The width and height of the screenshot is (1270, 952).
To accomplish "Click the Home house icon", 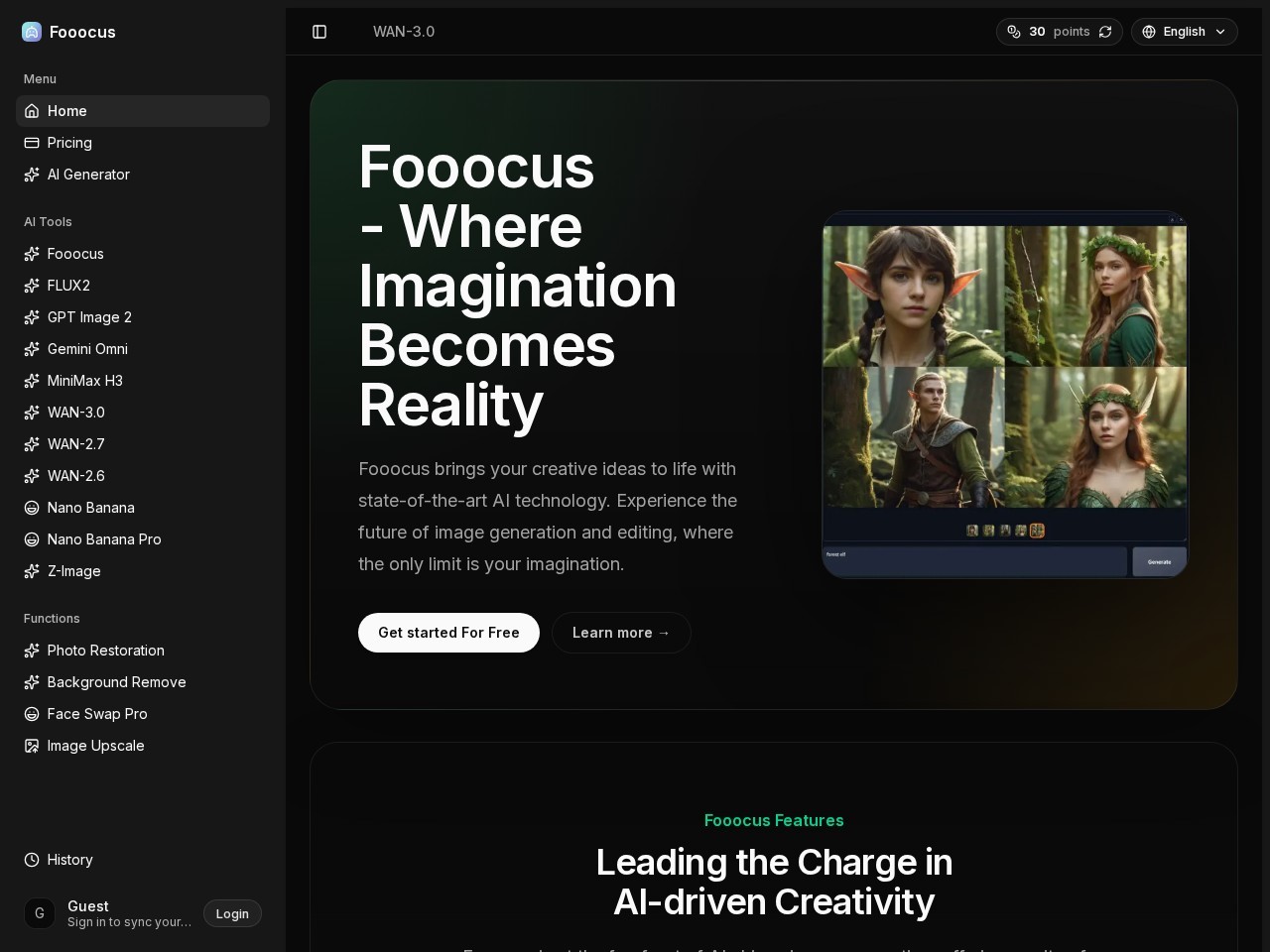I will [32, 111].
